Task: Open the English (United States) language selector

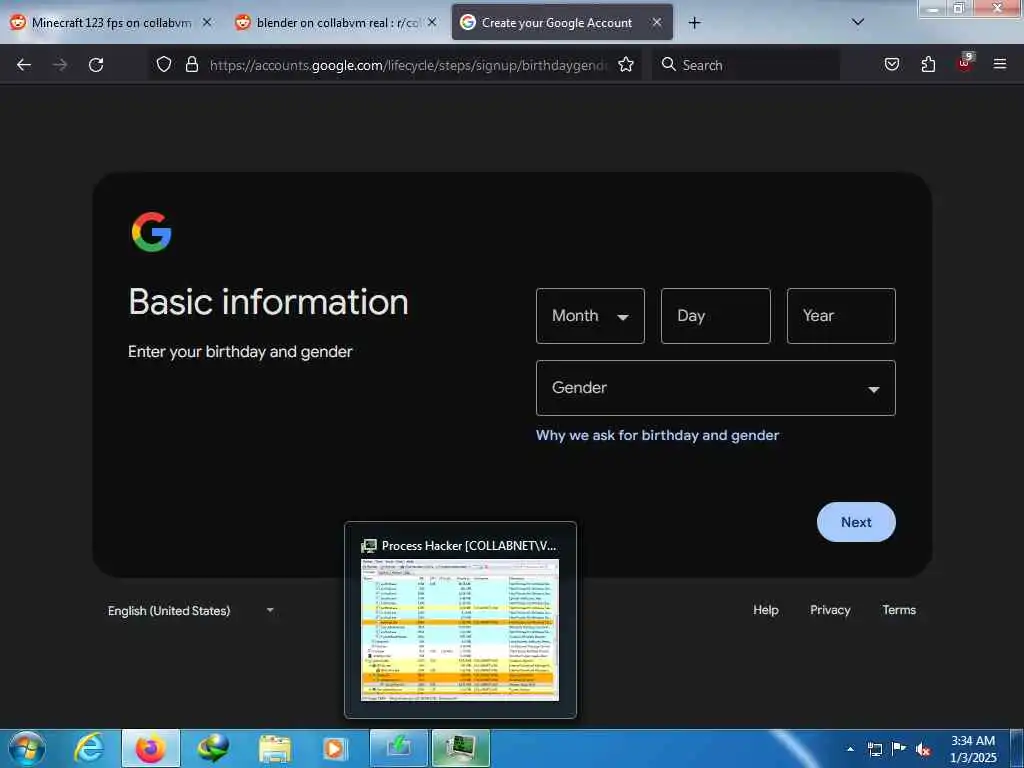Action: (191, 611)
